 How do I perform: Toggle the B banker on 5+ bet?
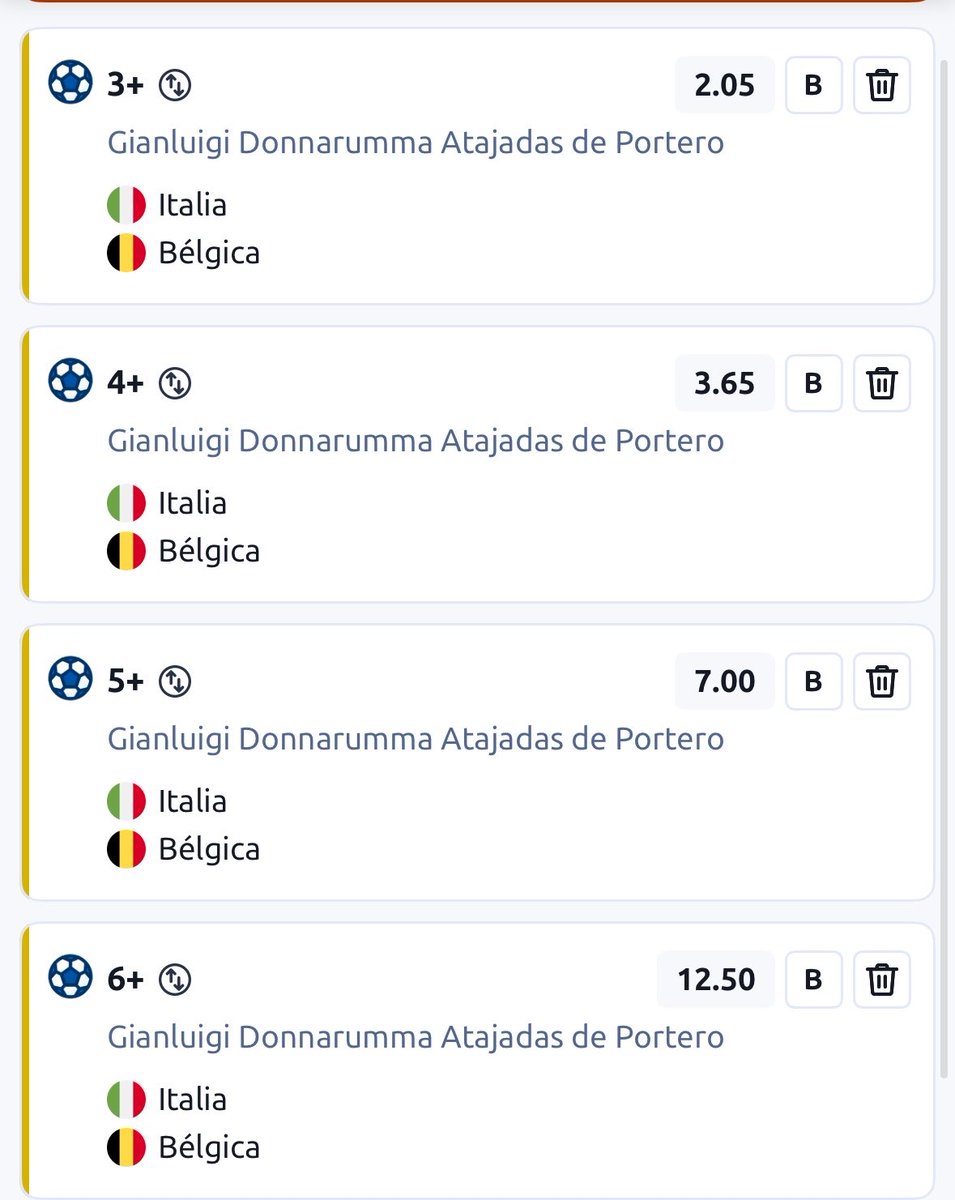814,681
